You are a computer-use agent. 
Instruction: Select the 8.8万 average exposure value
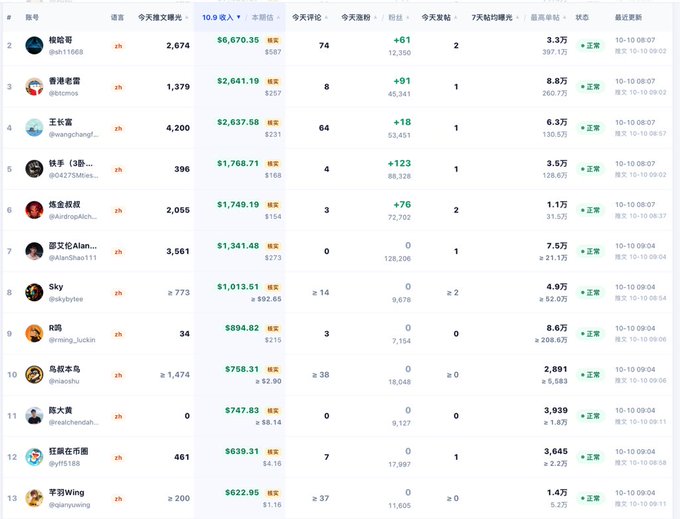tap(557, 81)
